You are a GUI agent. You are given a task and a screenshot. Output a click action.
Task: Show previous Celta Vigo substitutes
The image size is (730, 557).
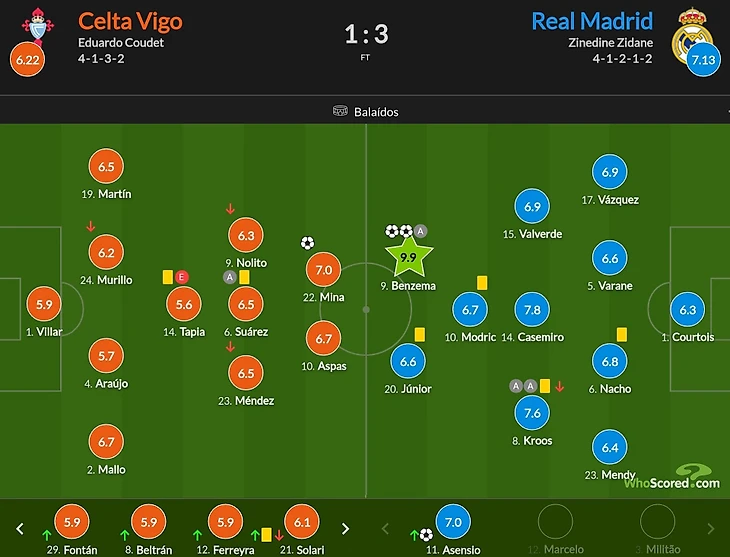pos(20,529)
